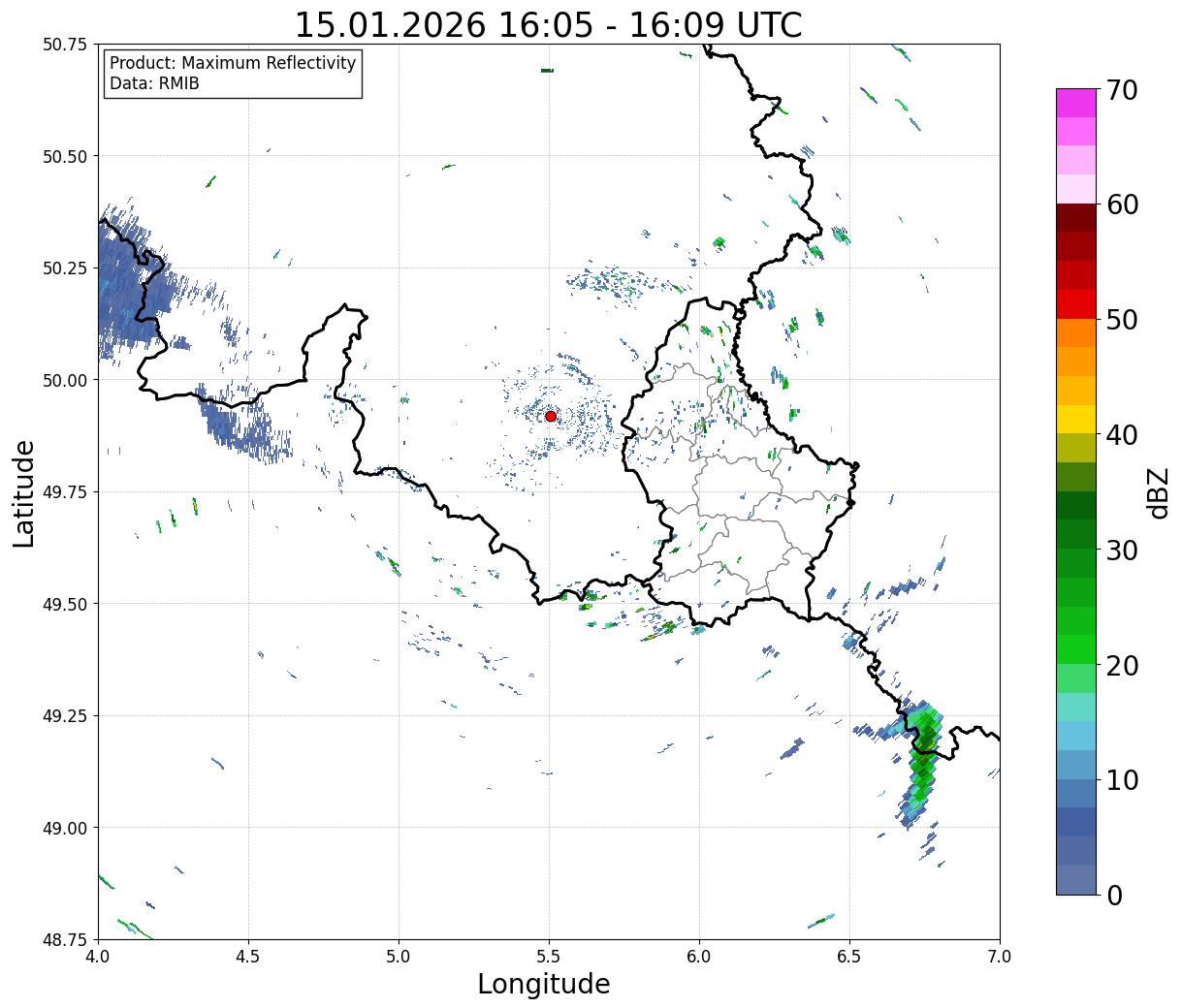Image resolution: width=1182 pixels, height=1008 pixels.
Task: Click the latitude tick label 50.00
Action: click(65, 380)
